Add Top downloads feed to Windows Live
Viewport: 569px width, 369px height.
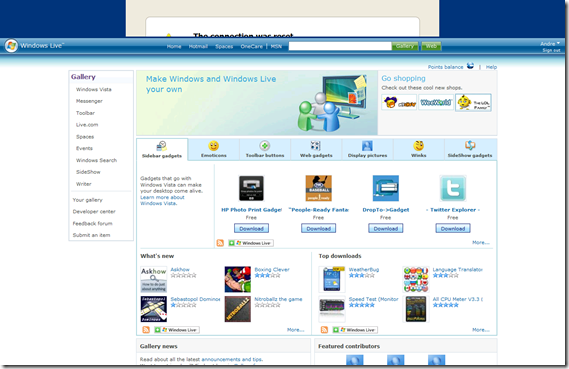(x=355, y=330)
